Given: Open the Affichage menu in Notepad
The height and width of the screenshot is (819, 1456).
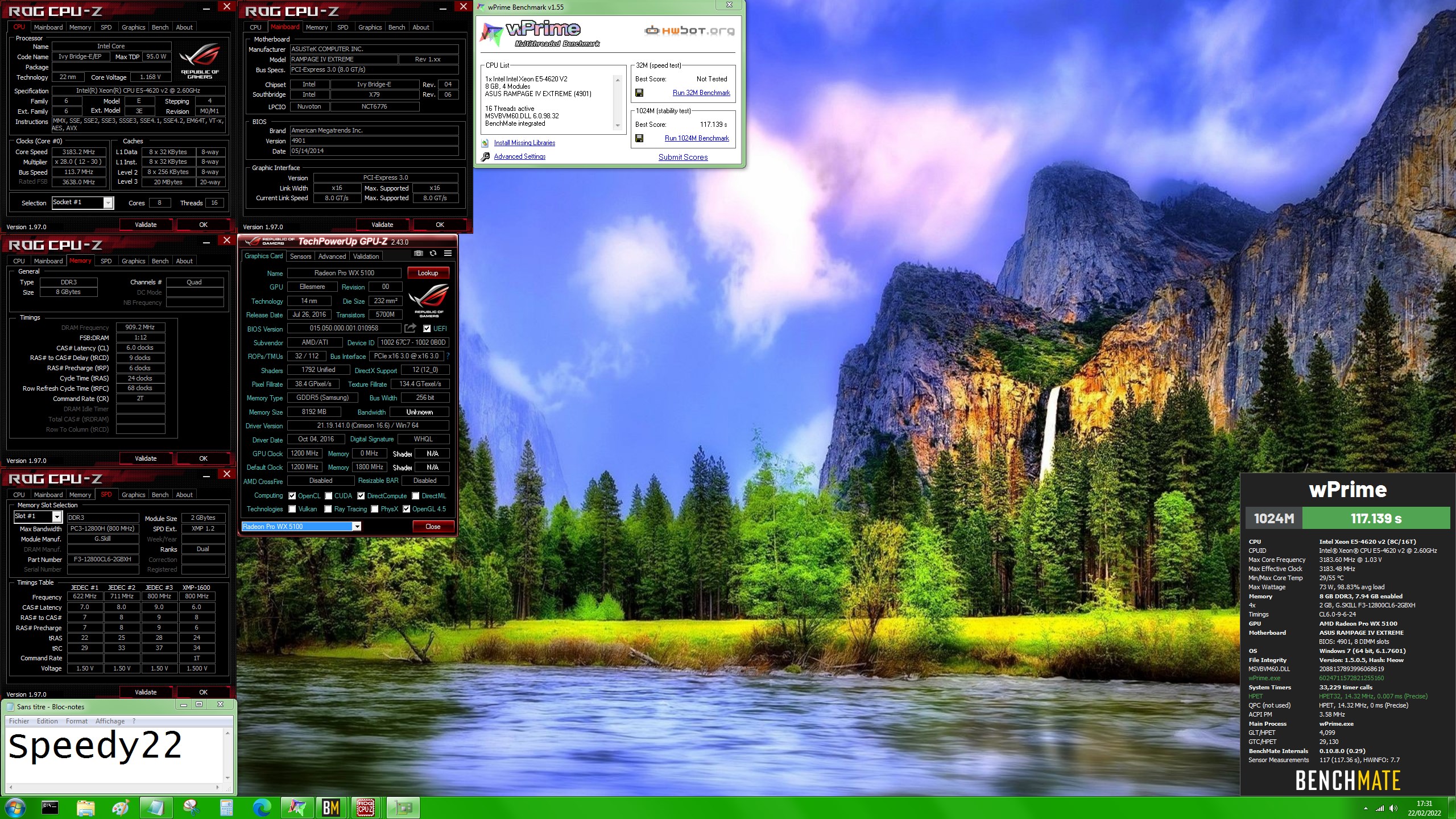Looking at the screenshot, I should (x=110, y=721).
